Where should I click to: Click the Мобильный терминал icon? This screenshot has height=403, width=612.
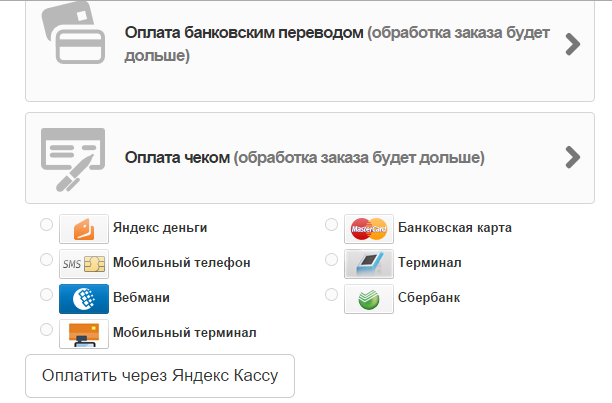[84, 334]
